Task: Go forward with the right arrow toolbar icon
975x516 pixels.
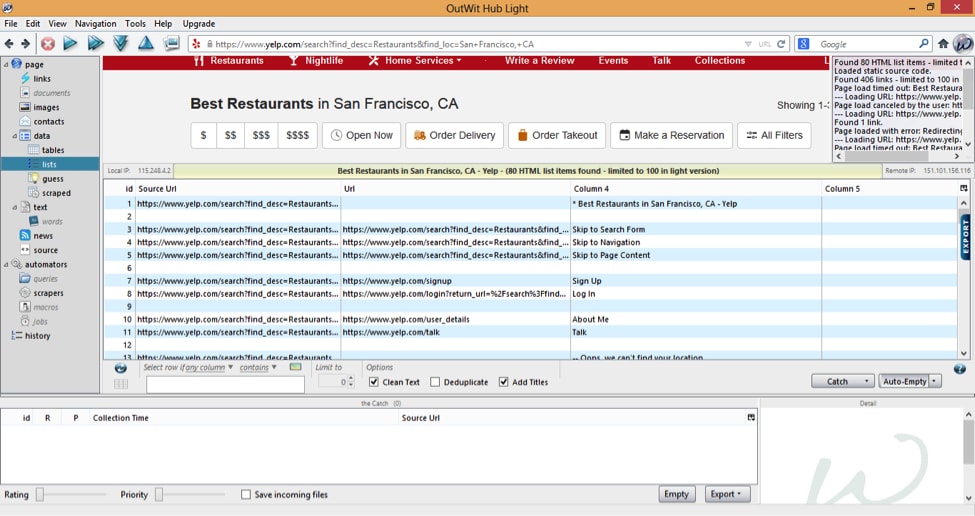Action: (25, 44)
